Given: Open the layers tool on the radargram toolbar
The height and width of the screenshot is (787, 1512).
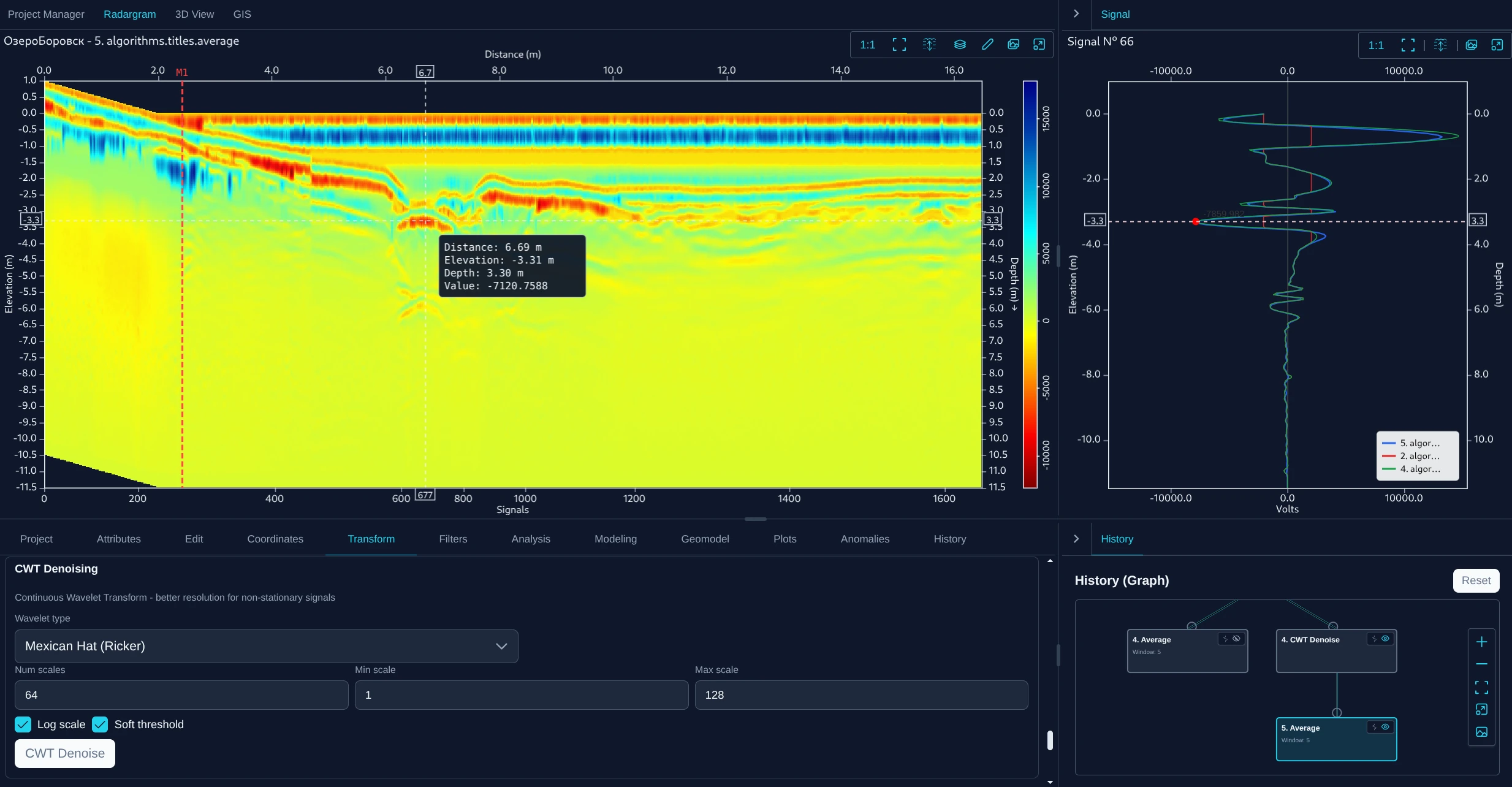Looking at the screenshot, I should [959, 44].
